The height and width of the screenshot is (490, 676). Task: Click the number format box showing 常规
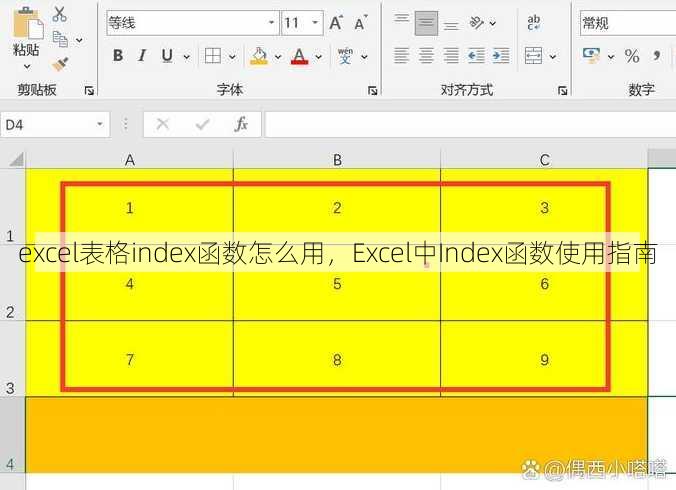(628, 23)
